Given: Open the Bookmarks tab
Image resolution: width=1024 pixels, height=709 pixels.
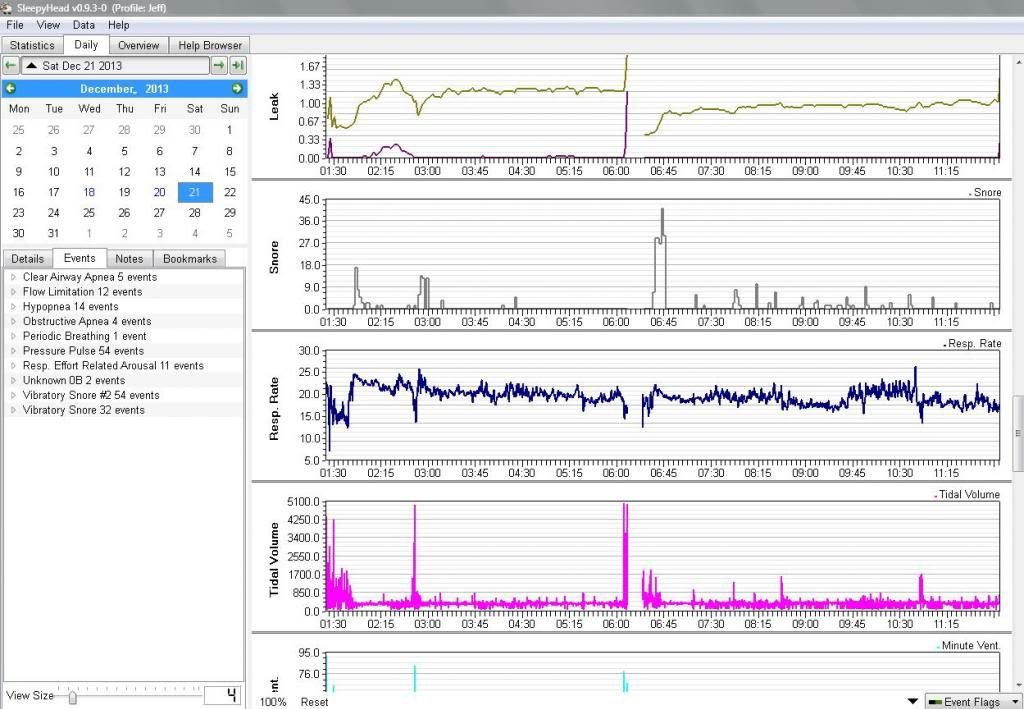Looking at the screenshot, I should (x=190, y=259).
